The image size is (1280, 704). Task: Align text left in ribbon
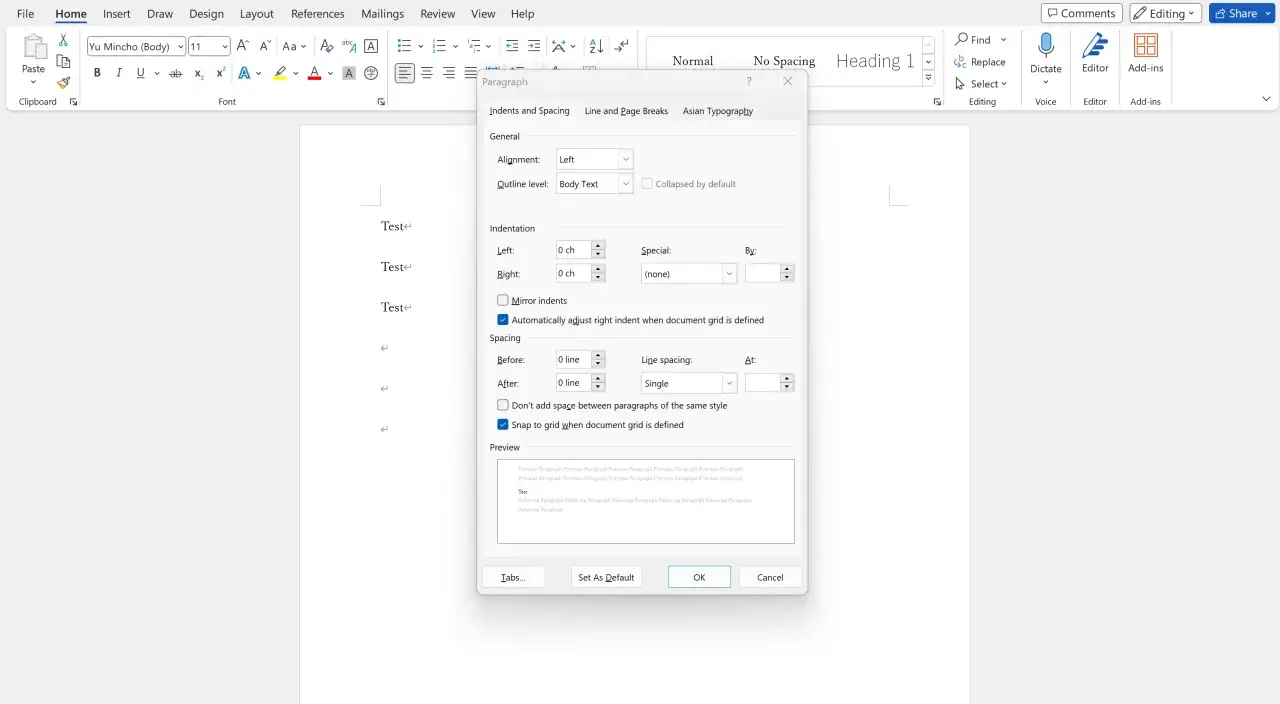(x=404, y=73)
